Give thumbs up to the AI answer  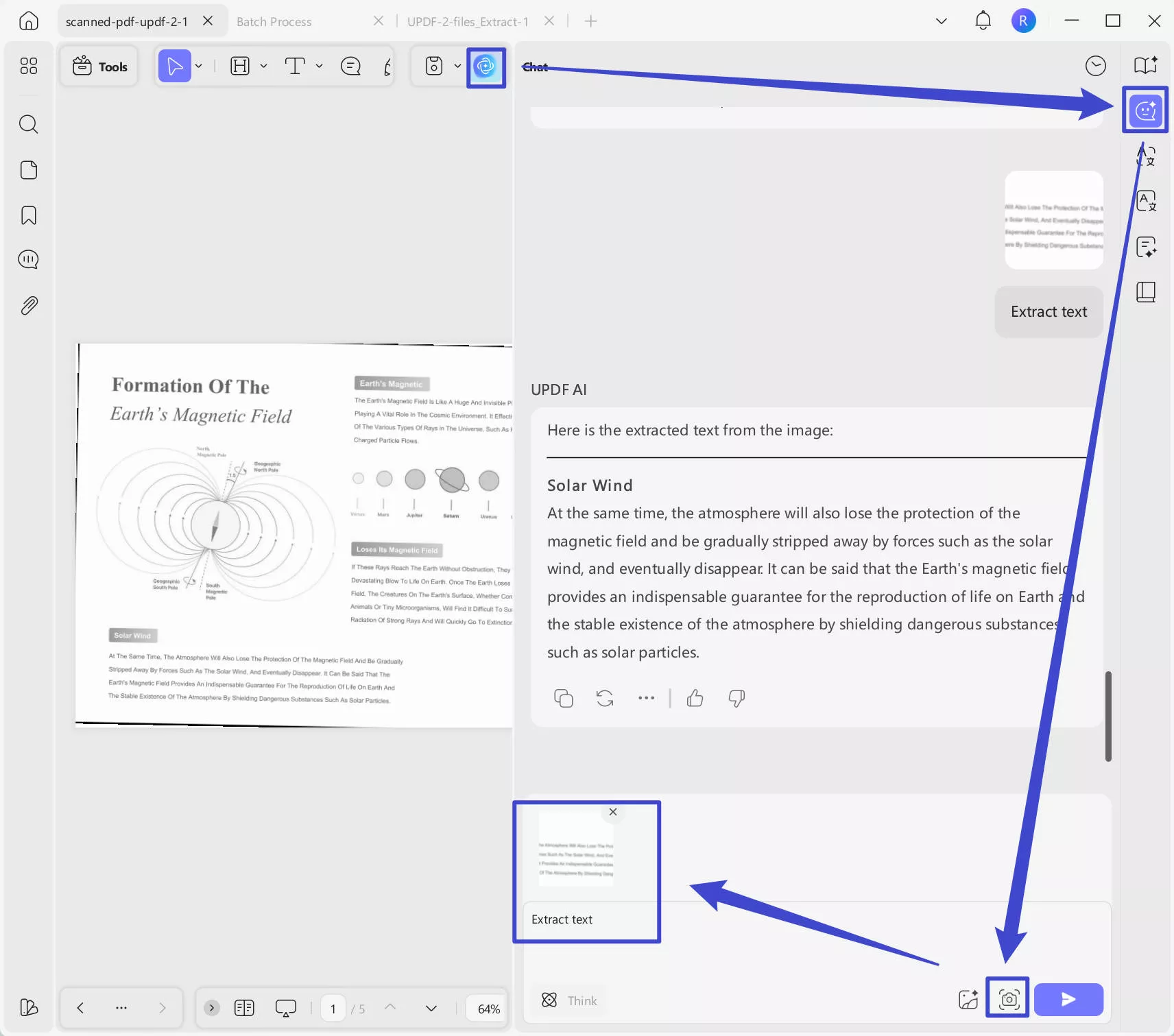695,698
